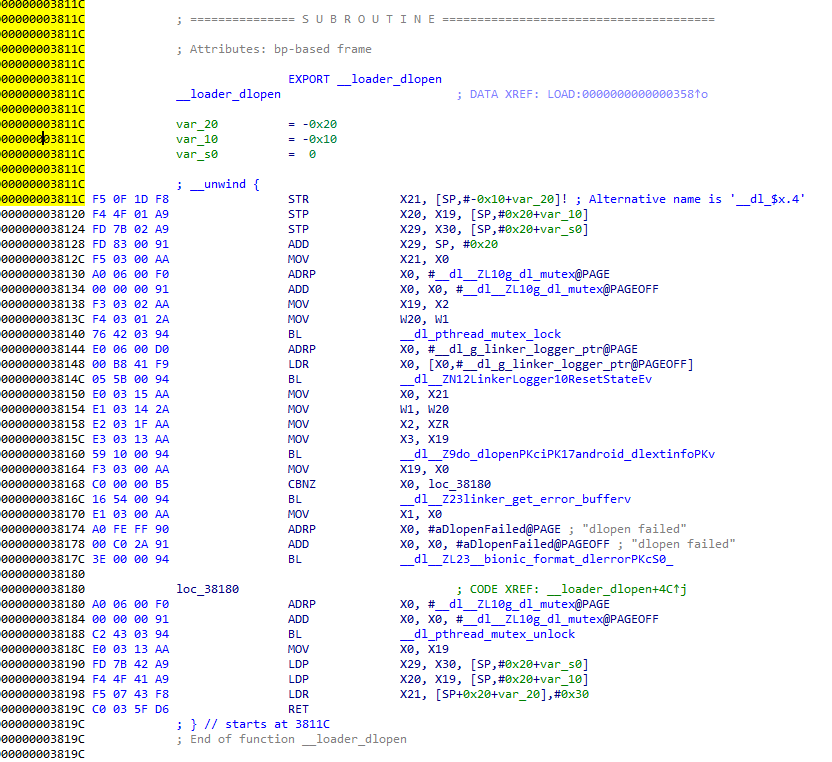Image resolution: width=832 pixels, height=762 pixels.
Task: Click the '; __unwind {' comment line
Action: [218, 184]
